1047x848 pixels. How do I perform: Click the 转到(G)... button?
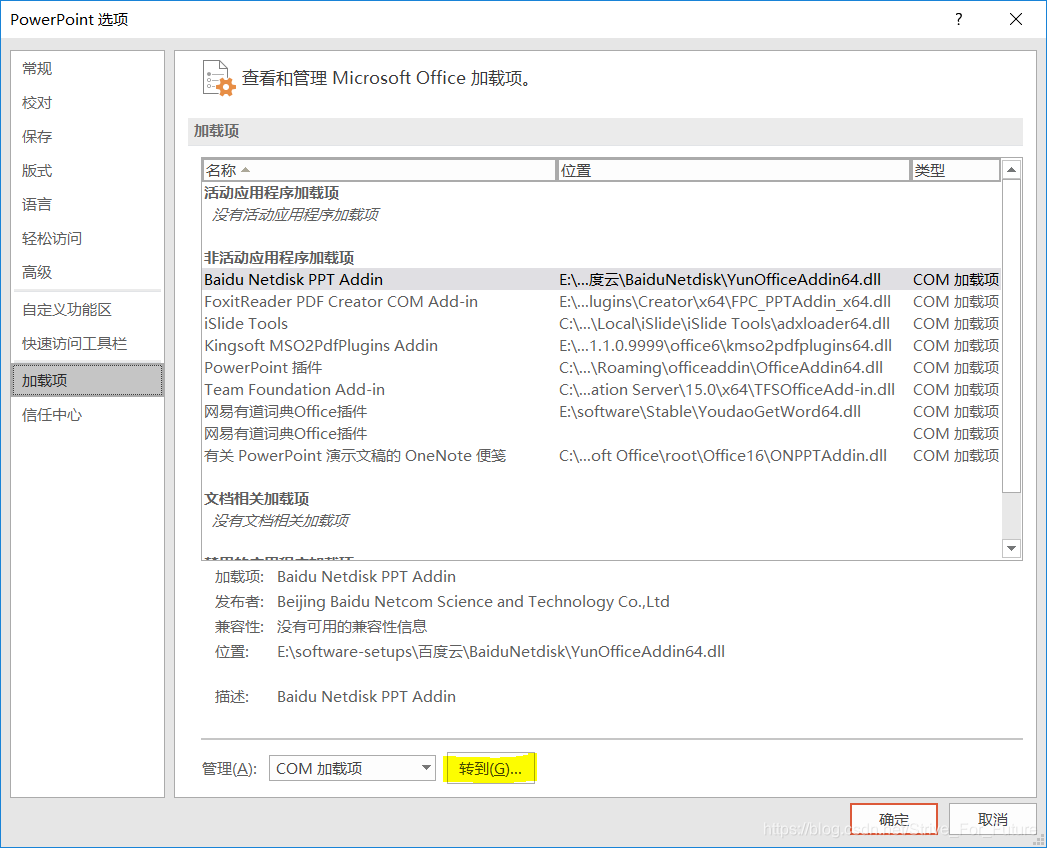[491, 769]
